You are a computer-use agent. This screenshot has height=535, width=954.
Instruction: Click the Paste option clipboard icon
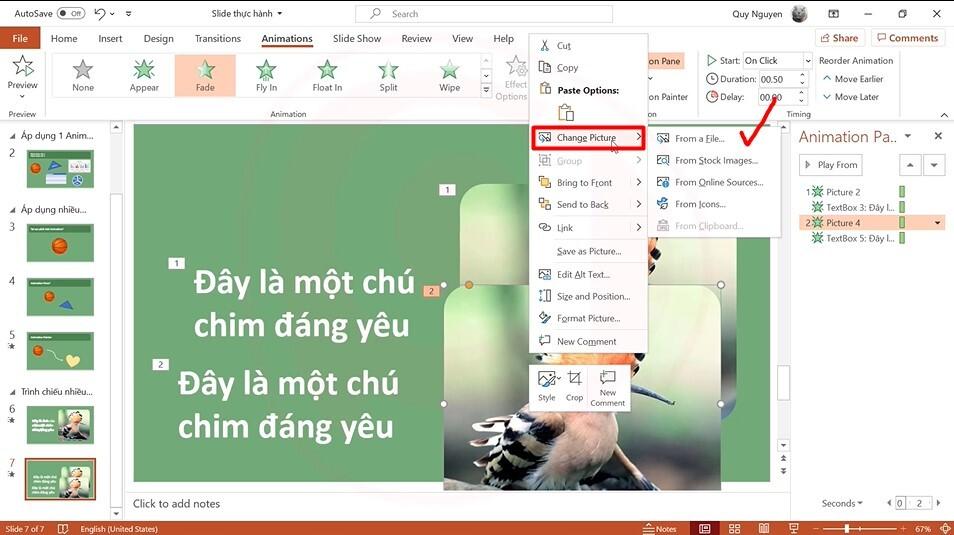[566, 113]
